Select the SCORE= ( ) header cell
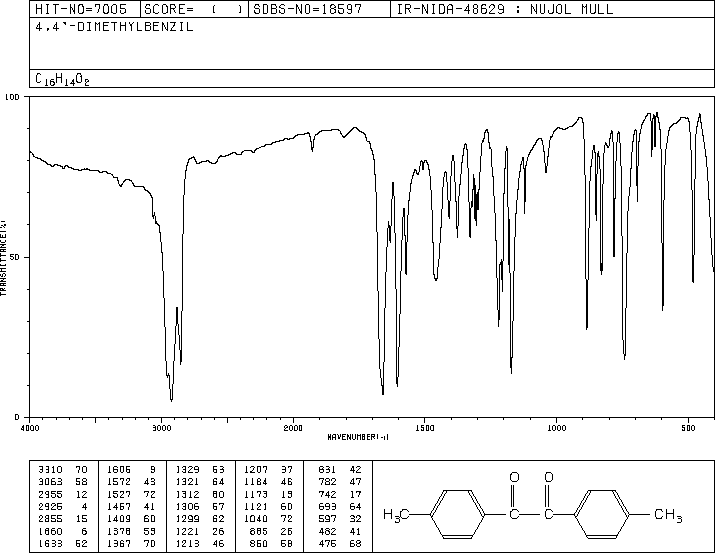Image resolution: width=715 pixels, height=553 pixels. point(194,9)
